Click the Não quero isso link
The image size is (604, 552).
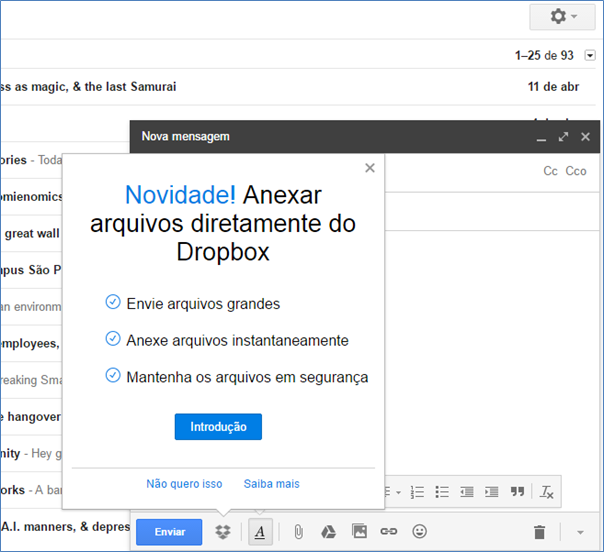pyautogui.click(x=184, y=484)
